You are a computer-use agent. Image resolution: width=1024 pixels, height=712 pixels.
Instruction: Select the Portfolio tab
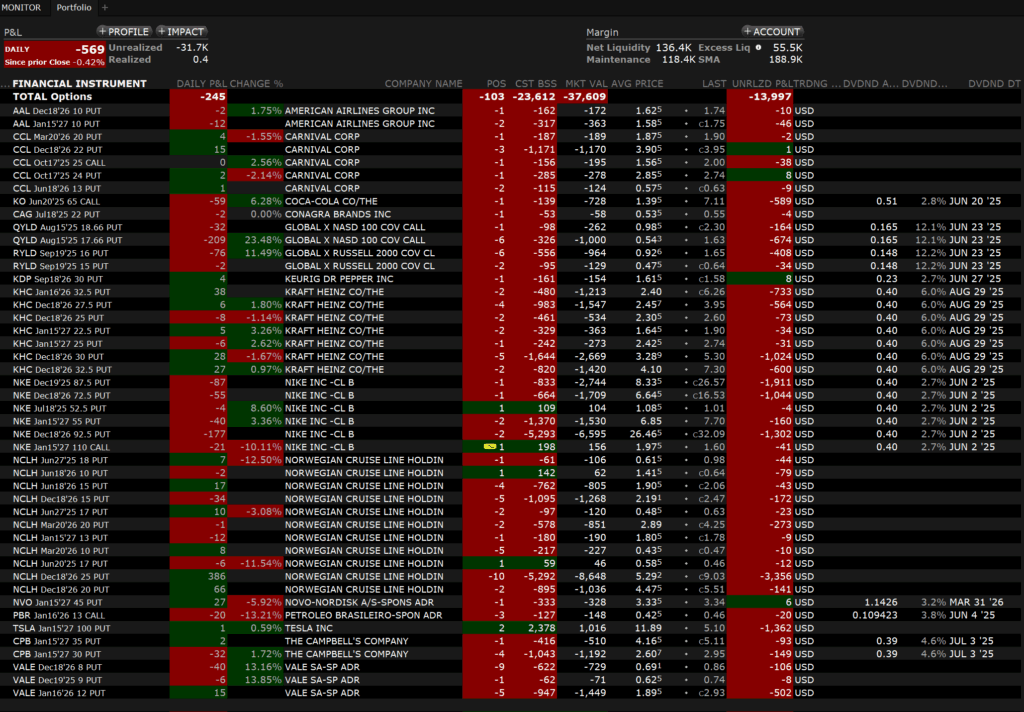point(74,7)
